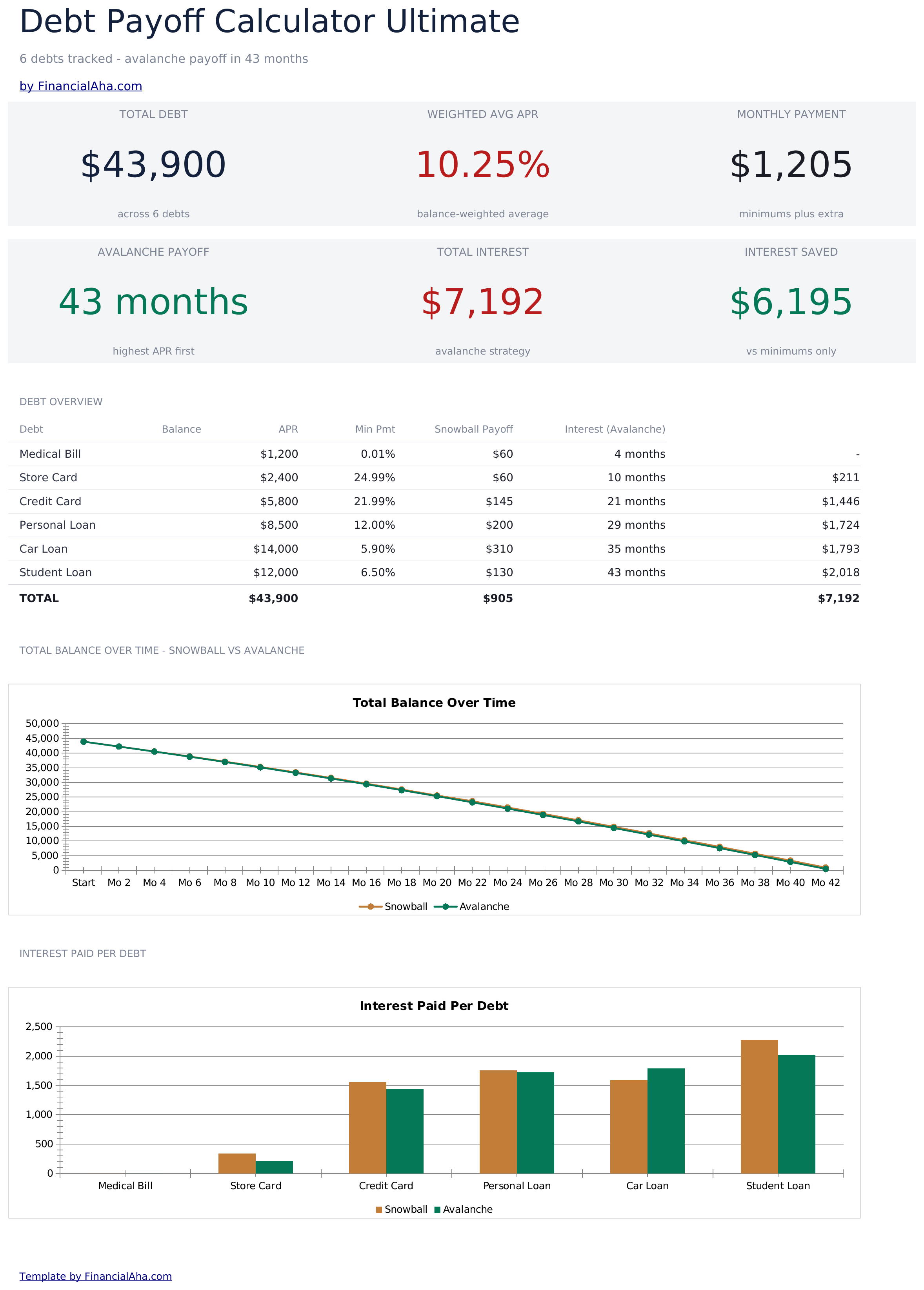Click the Medical Bill balance $1,200
Viewport: 924px width, 1290px height.
point(279,454)
